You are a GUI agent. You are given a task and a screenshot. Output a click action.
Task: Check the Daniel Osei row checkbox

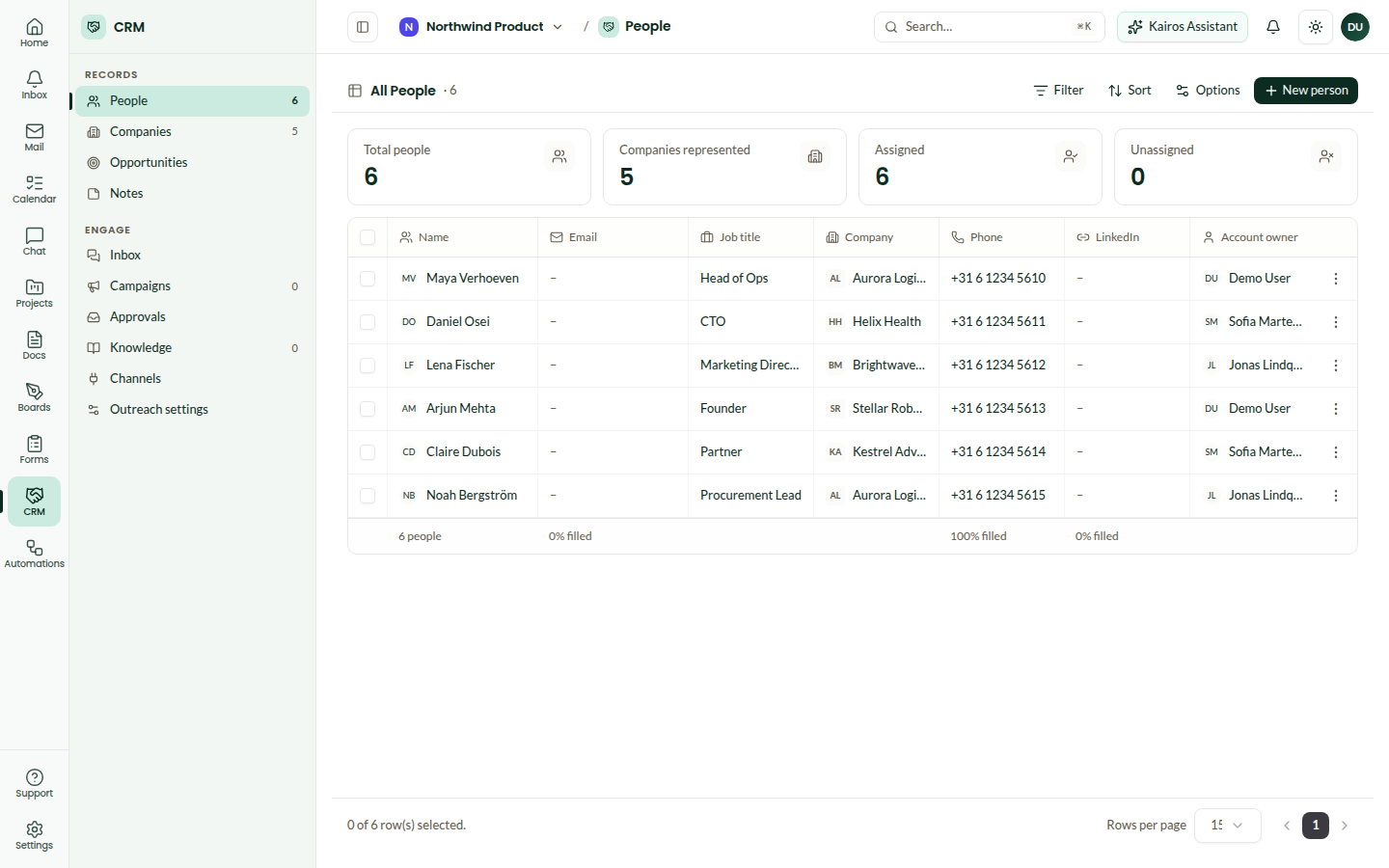(368, 322)
